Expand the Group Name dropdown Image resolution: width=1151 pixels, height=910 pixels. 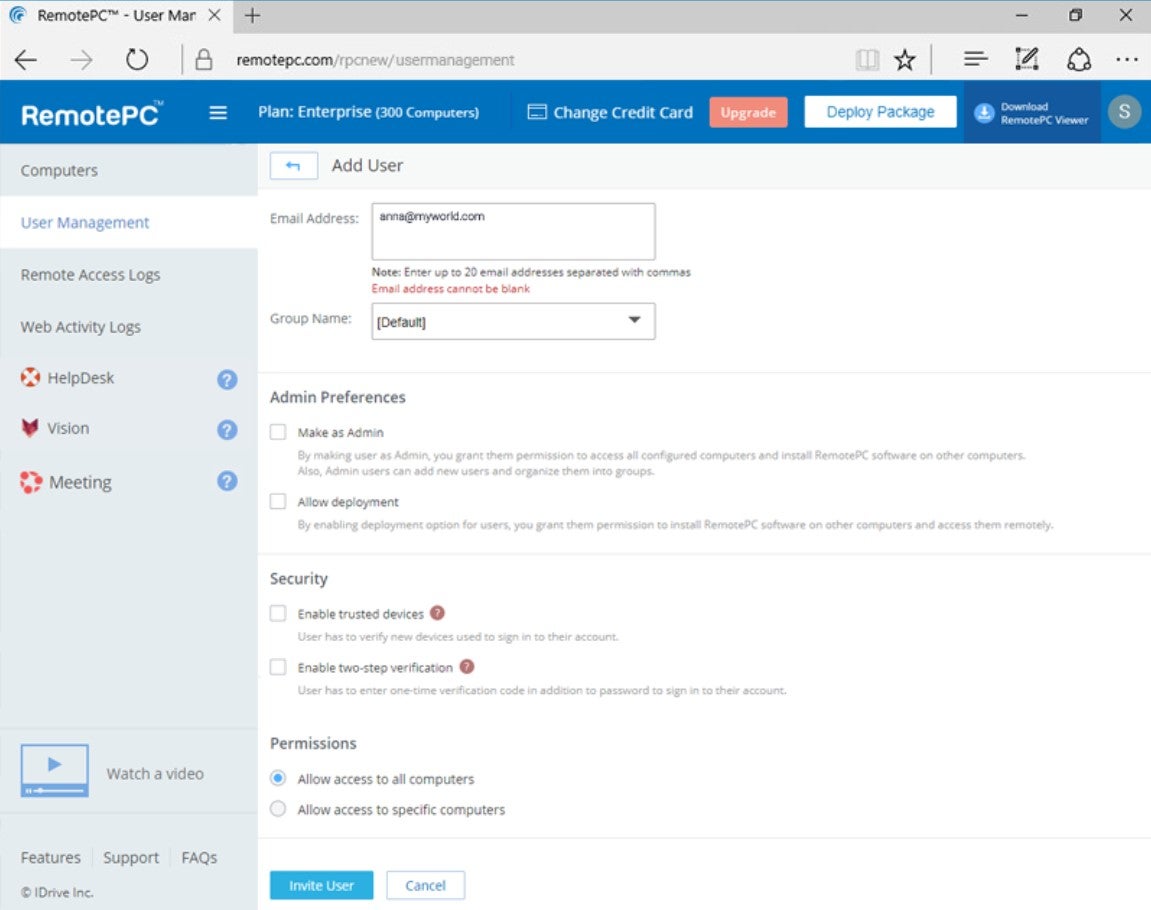point(513,321)
